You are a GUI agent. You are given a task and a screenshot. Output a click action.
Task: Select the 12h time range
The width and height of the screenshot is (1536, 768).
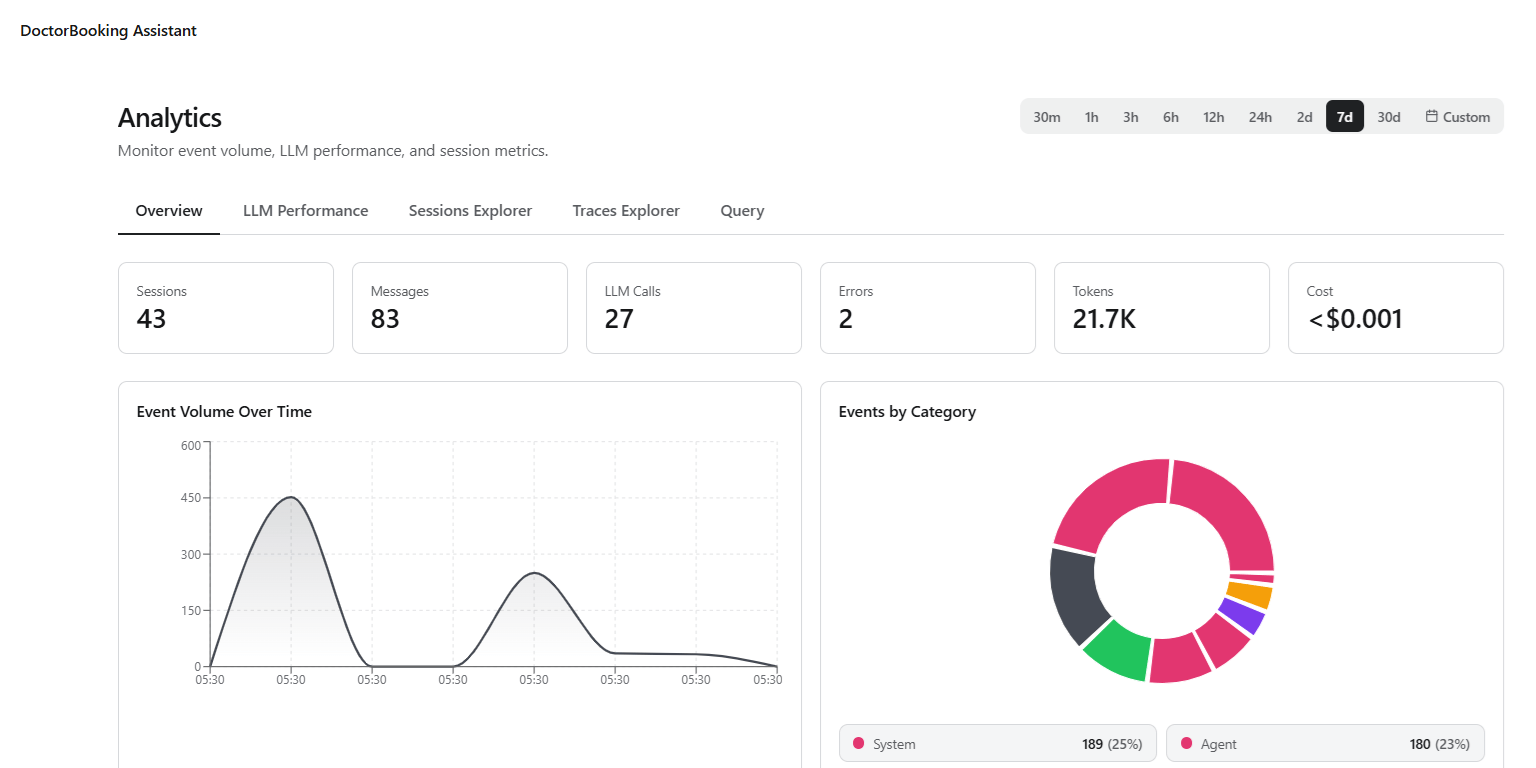pyautogui.click(x=1214, y=116)
